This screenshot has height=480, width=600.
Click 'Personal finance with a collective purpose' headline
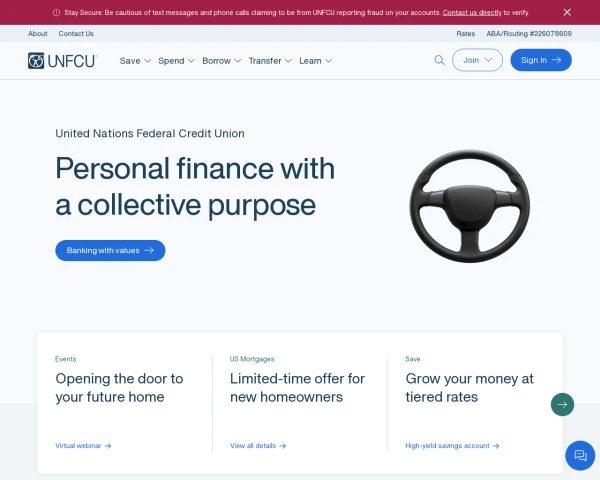195,187
